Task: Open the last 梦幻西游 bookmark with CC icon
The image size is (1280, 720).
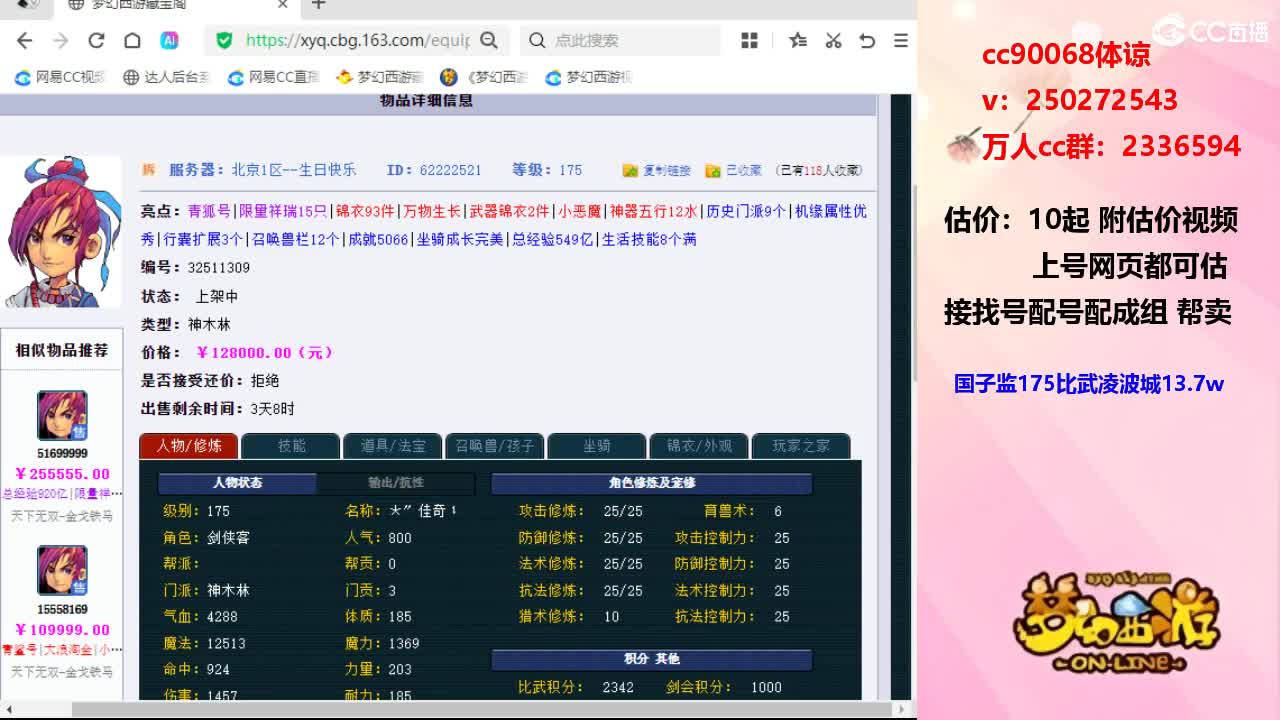Action: pyautogui.click(x=589, y=77)
